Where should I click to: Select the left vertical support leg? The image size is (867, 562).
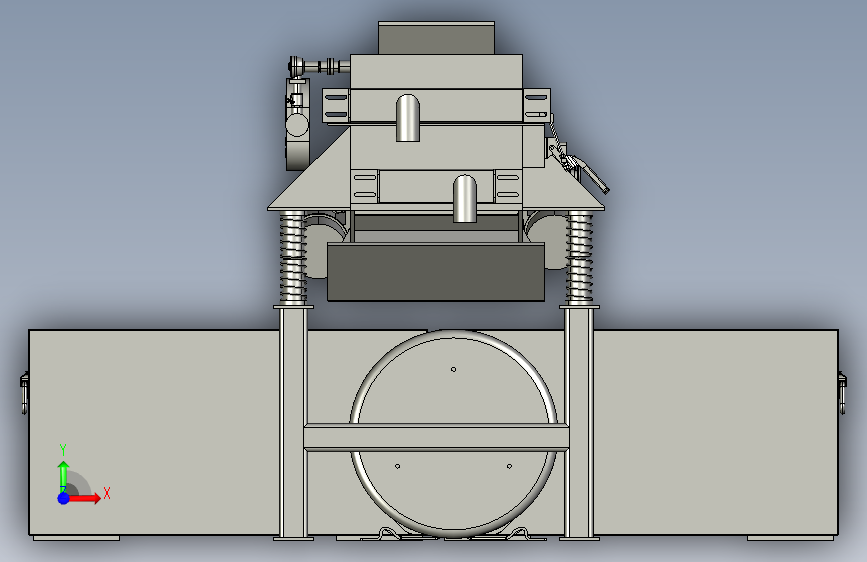point(293,422)
